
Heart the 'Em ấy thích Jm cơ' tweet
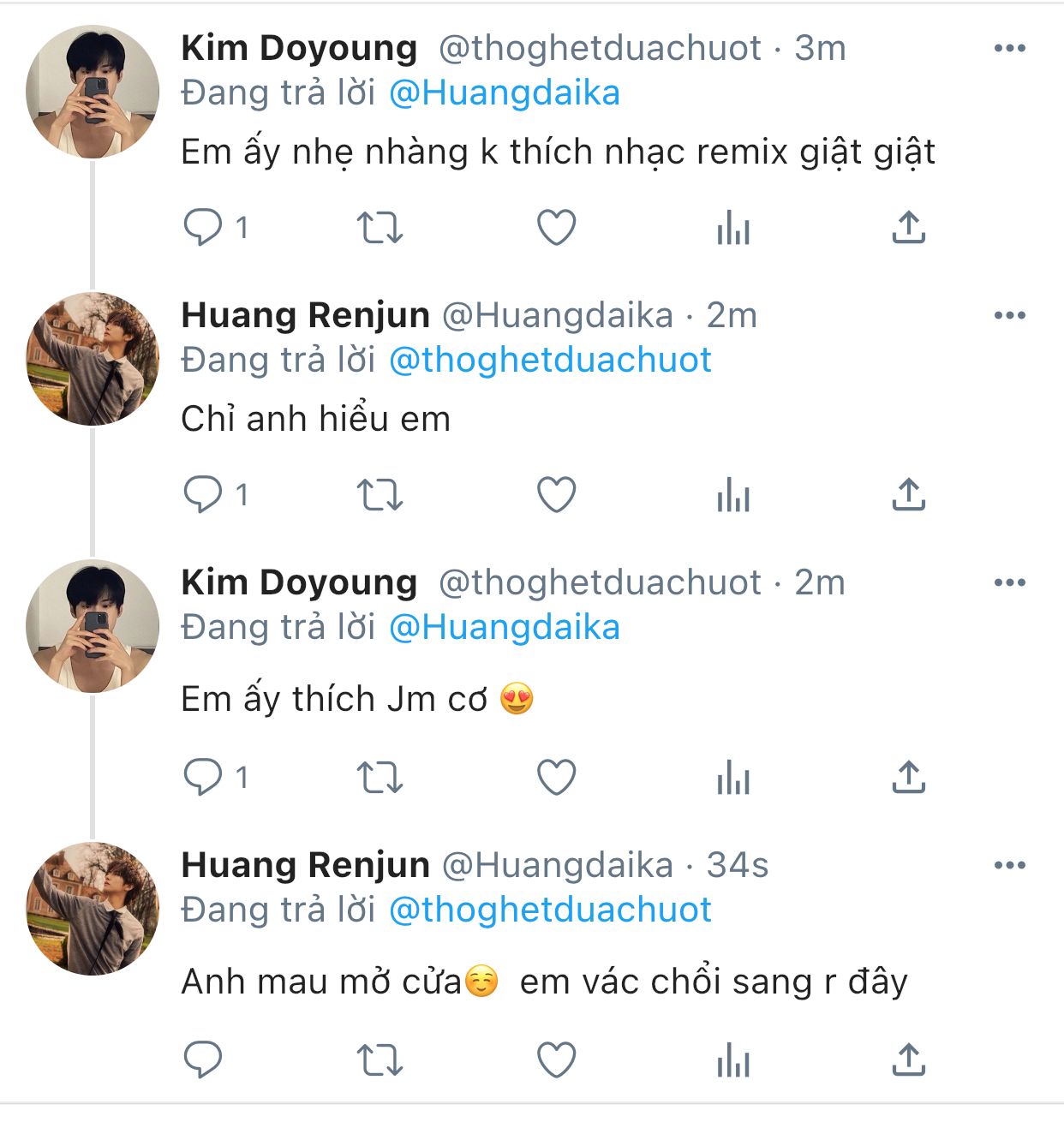pos(556,778)
